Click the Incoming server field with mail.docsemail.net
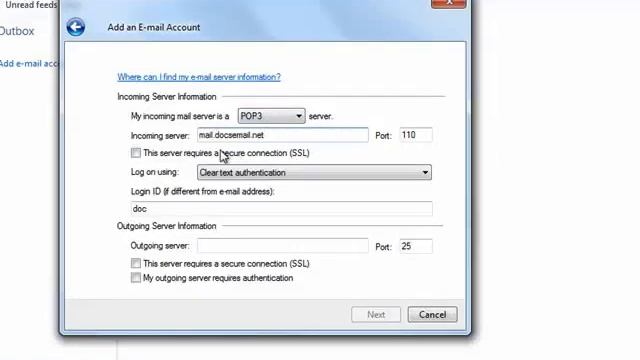This screenshot has width=640, height=360. (x=282, y=135)
